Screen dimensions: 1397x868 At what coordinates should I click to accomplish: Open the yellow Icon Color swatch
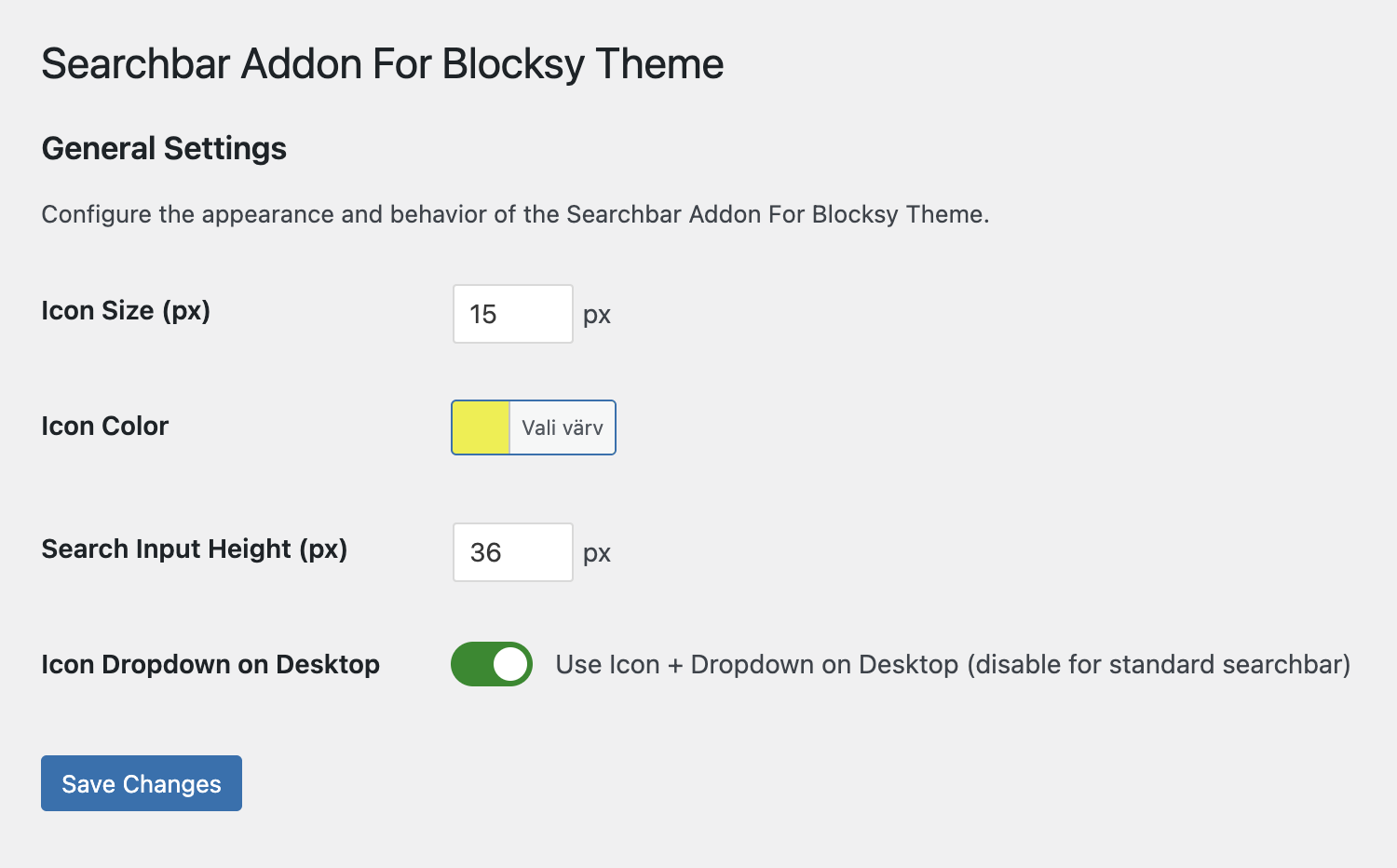click(x=481, y=427)
